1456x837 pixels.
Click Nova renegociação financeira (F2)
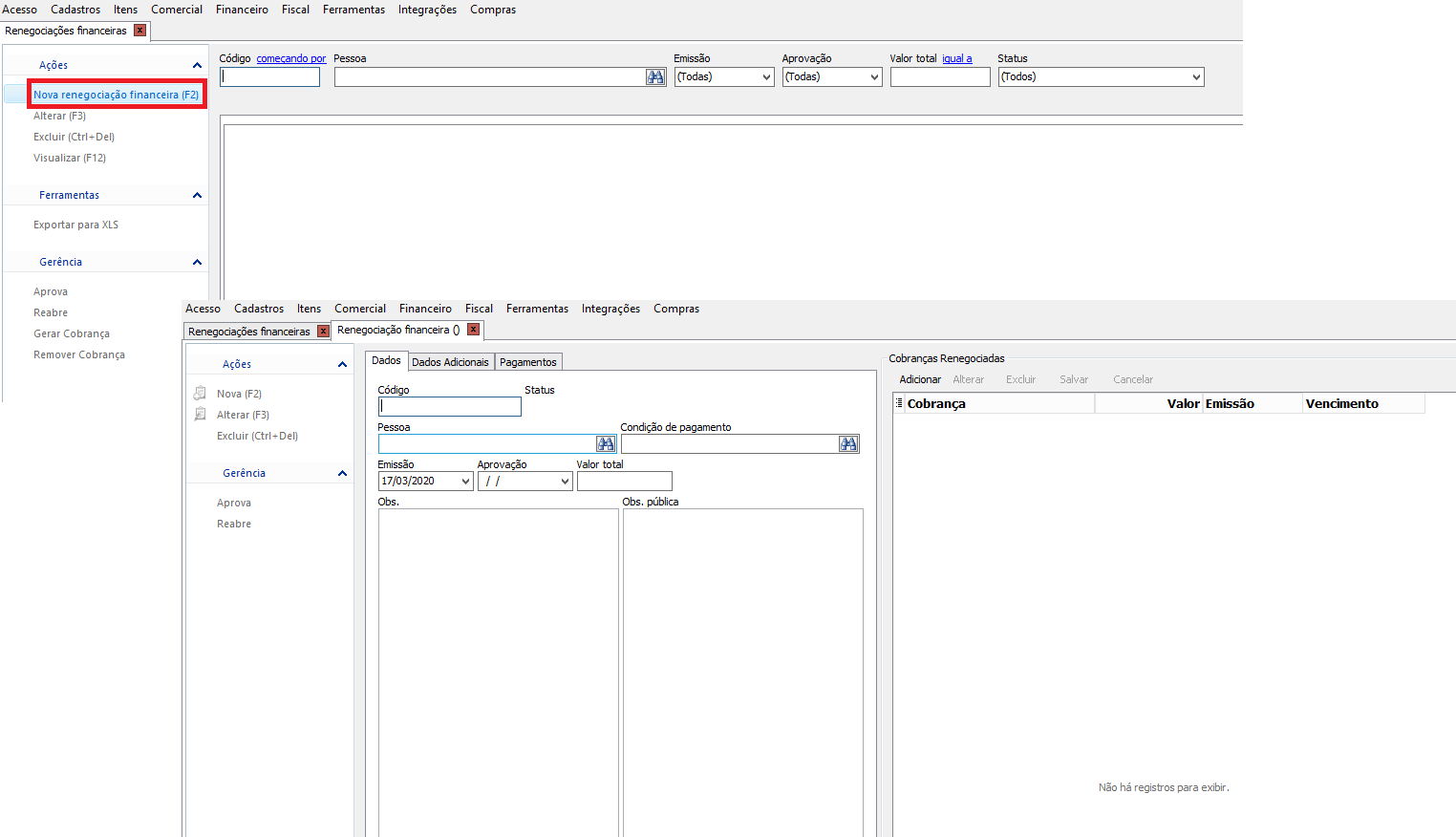coord(116,95)
